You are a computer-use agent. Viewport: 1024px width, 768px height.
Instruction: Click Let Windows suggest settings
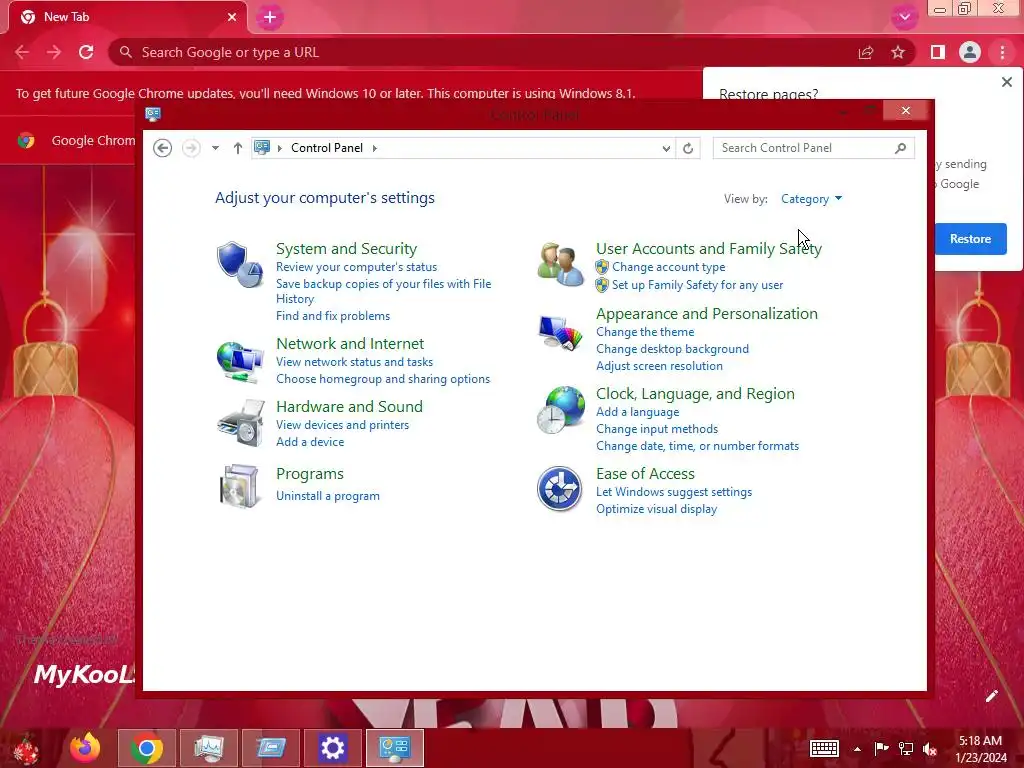(674, 492)
